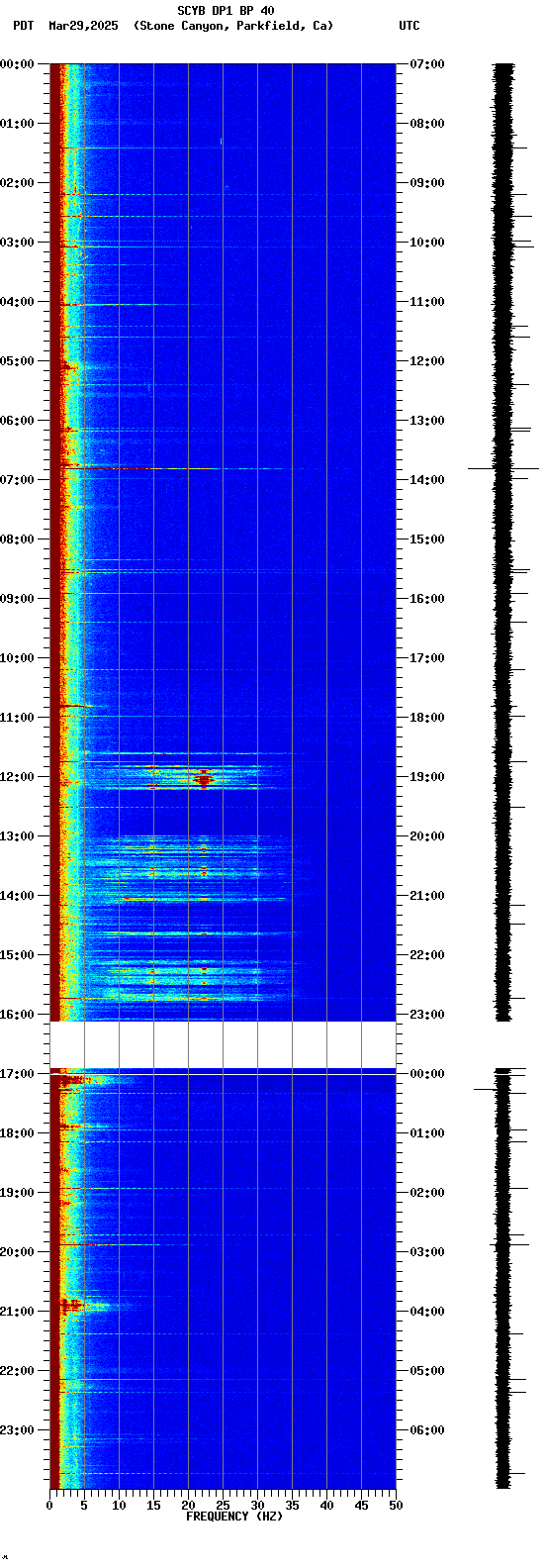Click the "5" Hz frequency tick label
Viewport: 546px width, 1568px height.
[84, 1506]
